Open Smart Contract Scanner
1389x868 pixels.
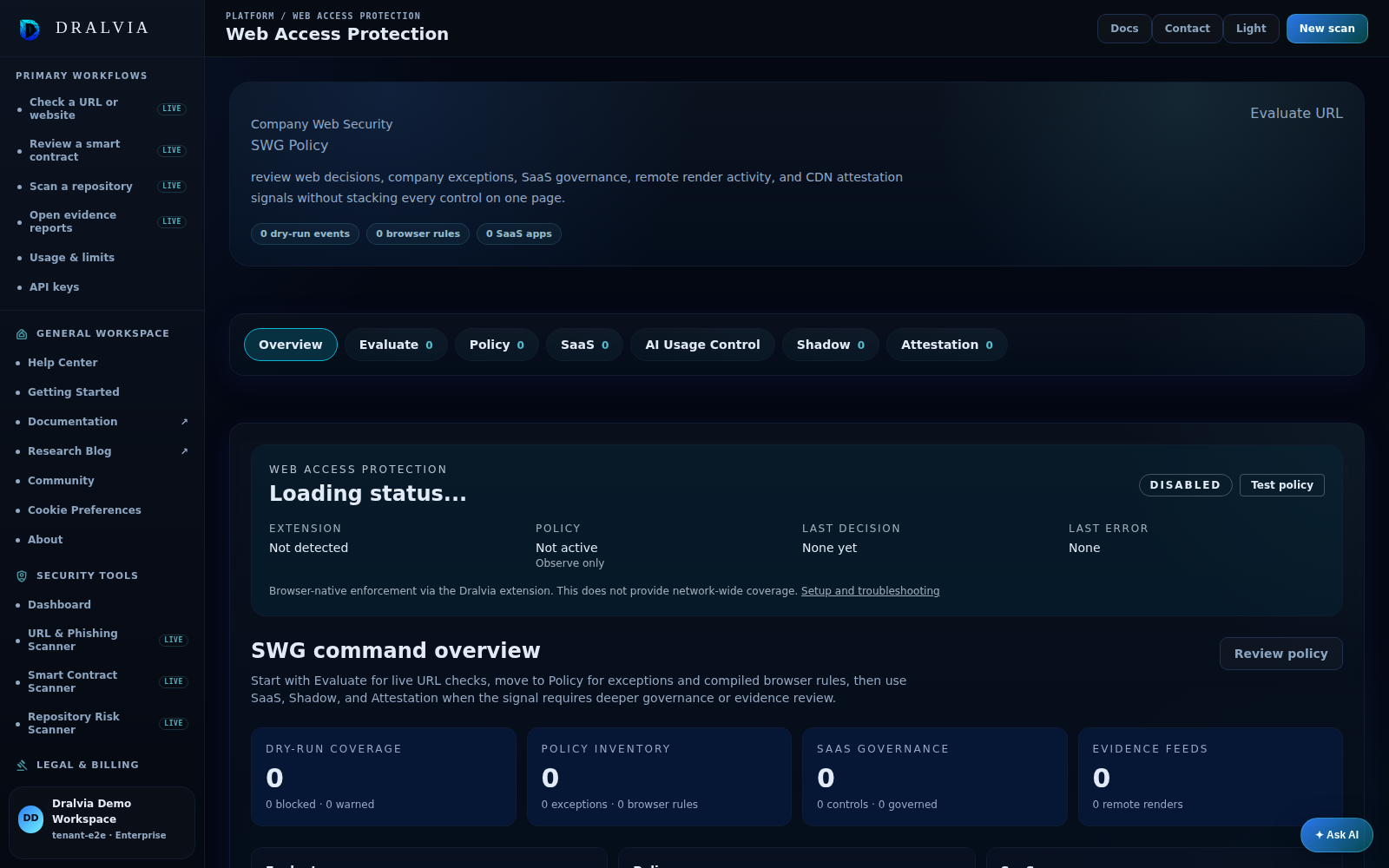click(102, 681)
